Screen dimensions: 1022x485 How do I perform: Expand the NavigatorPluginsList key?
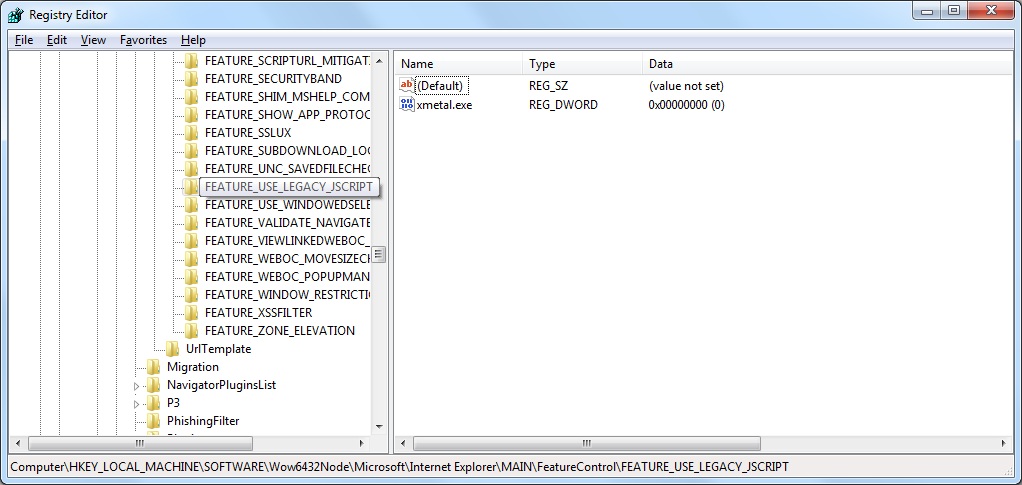(136, 386)
